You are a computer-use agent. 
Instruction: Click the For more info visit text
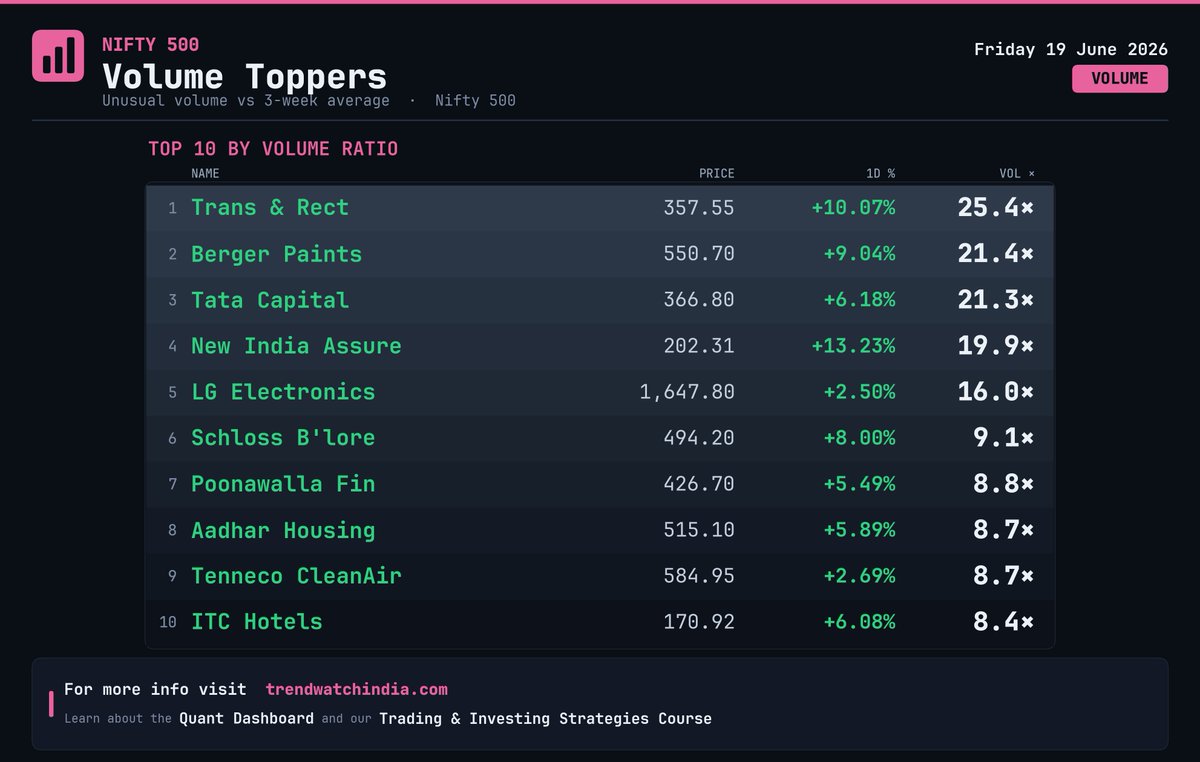point(155,689)
